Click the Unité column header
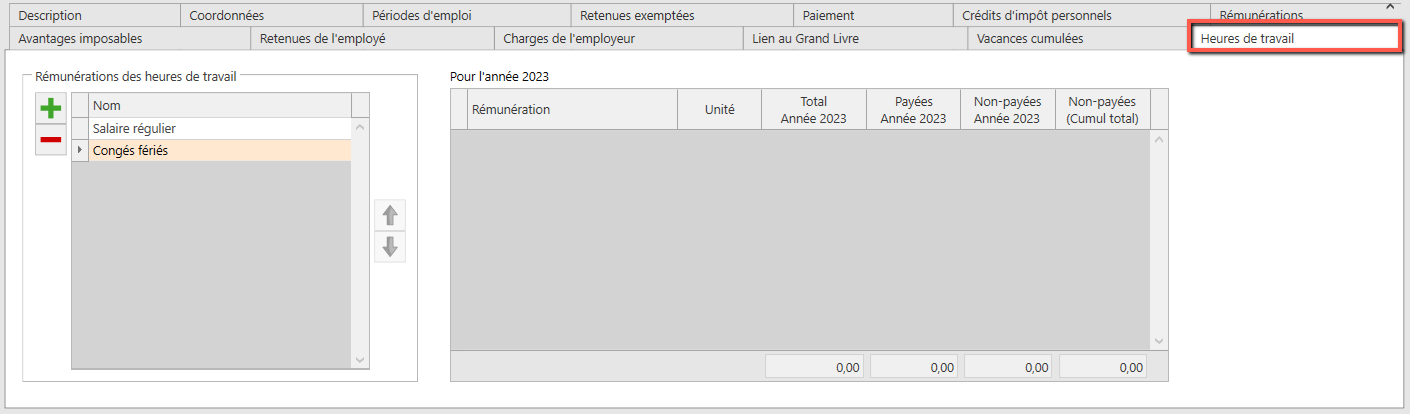 (719, 109)
